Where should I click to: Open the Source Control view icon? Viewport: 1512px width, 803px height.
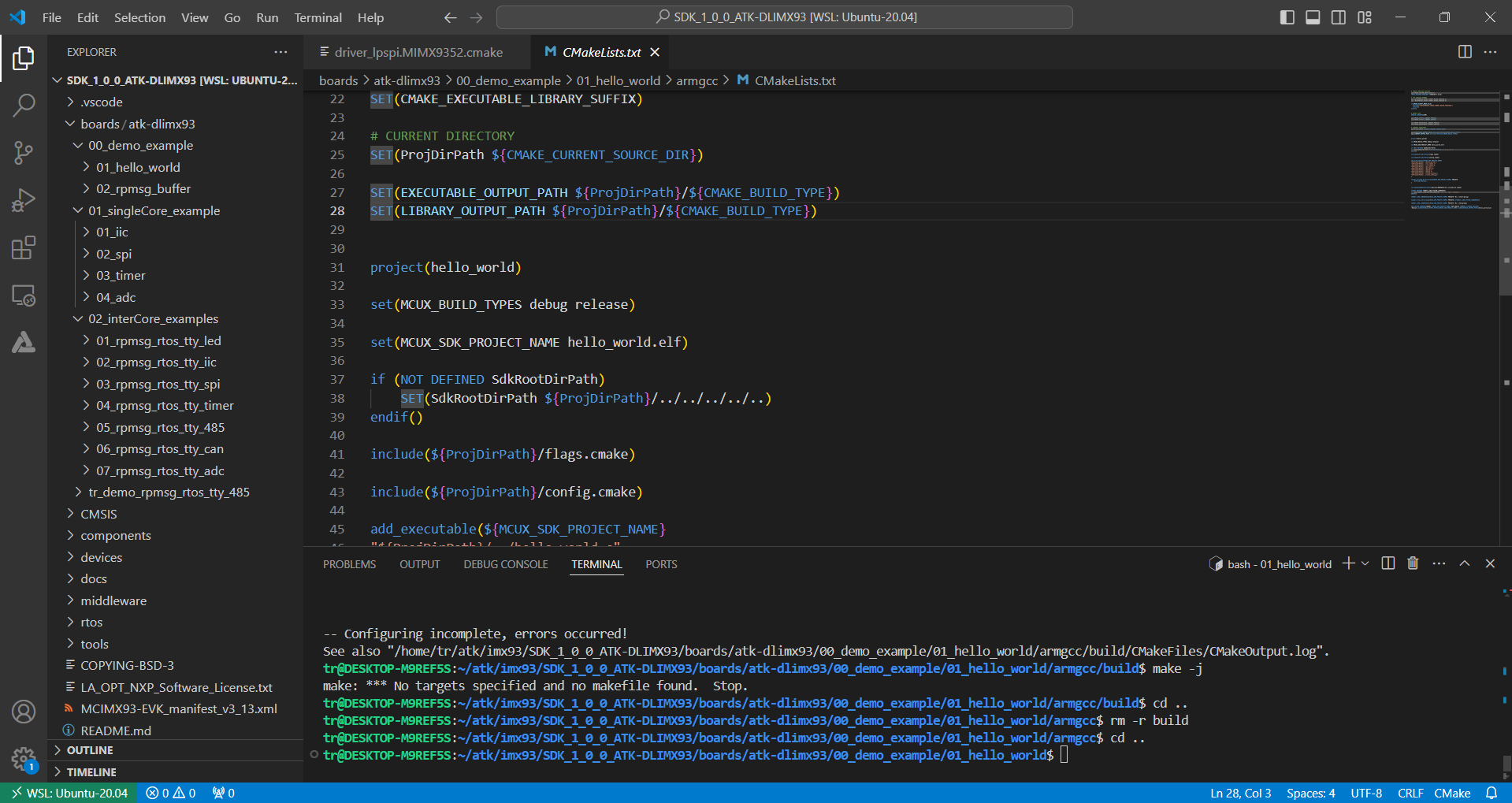point(24,153)
